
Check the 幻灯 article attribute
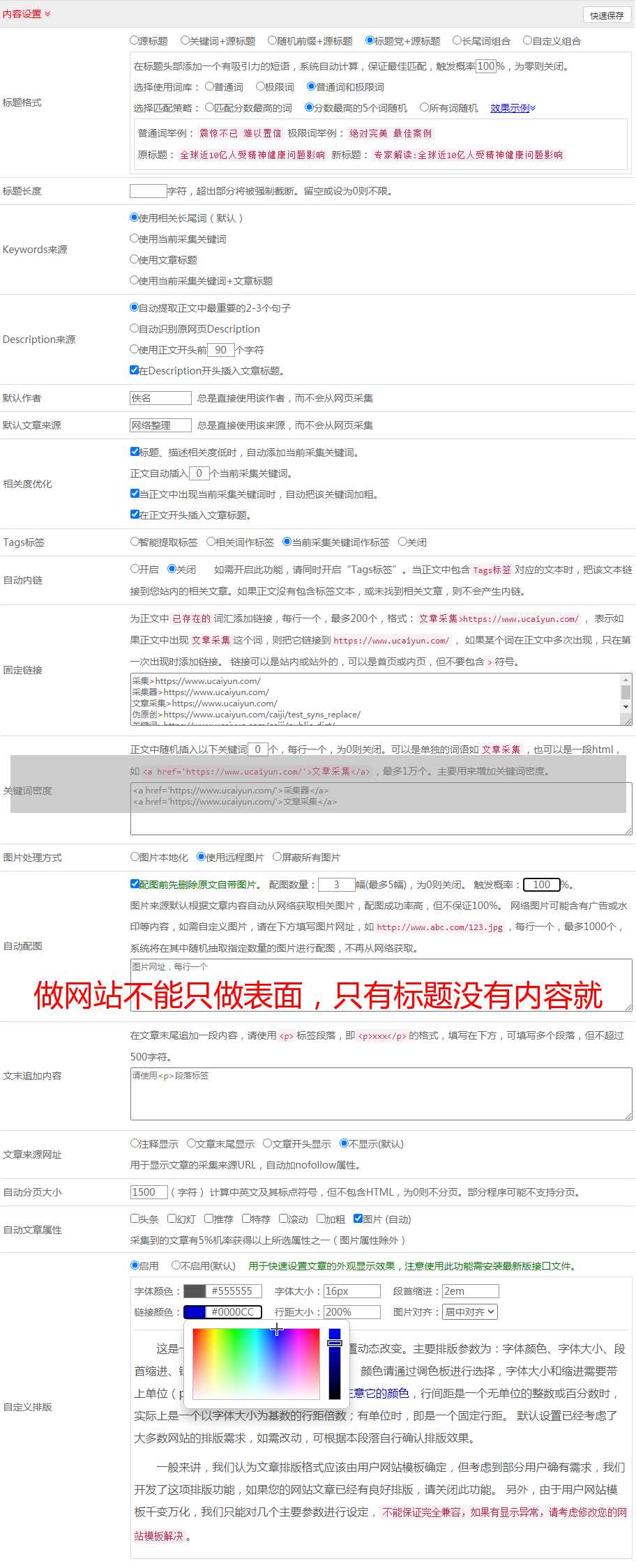pyautogui.click(x=172, y=1219)
